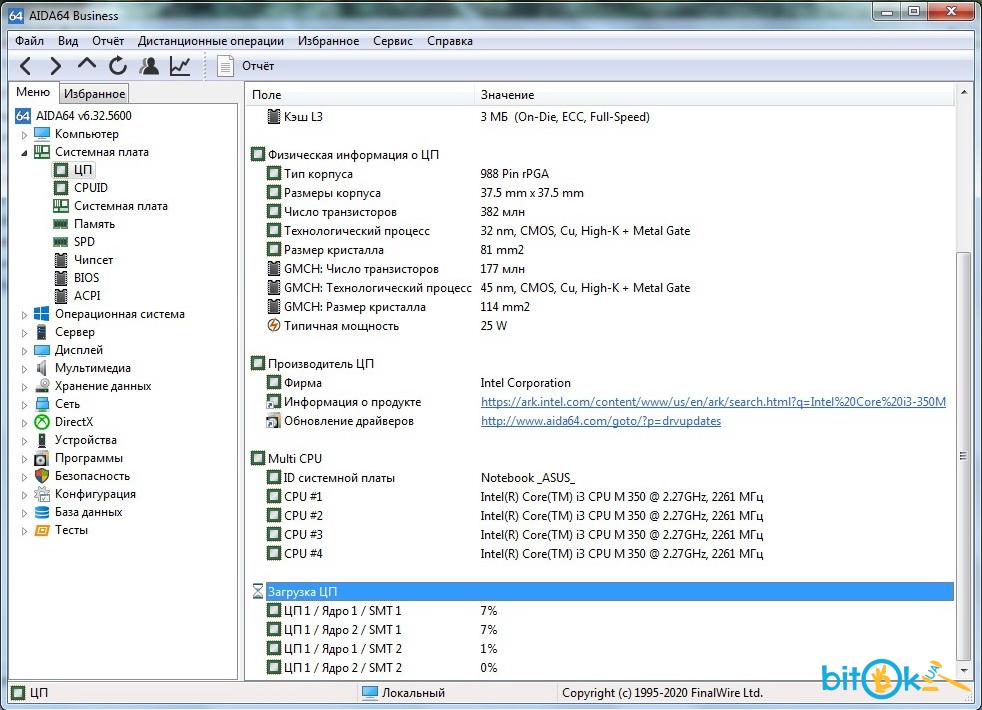Open the Вид menu

coord(68,41)
